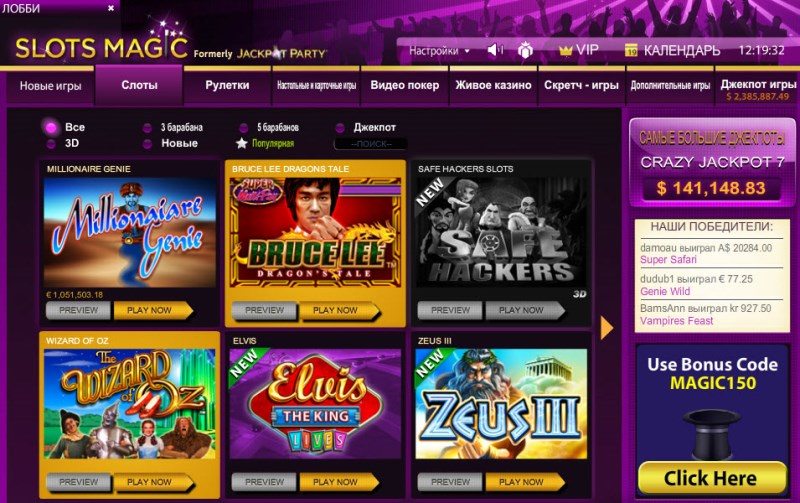800x503 pixels.
Task: Click the game search (ПОИСК) field
Action: (x=371, y=144)
